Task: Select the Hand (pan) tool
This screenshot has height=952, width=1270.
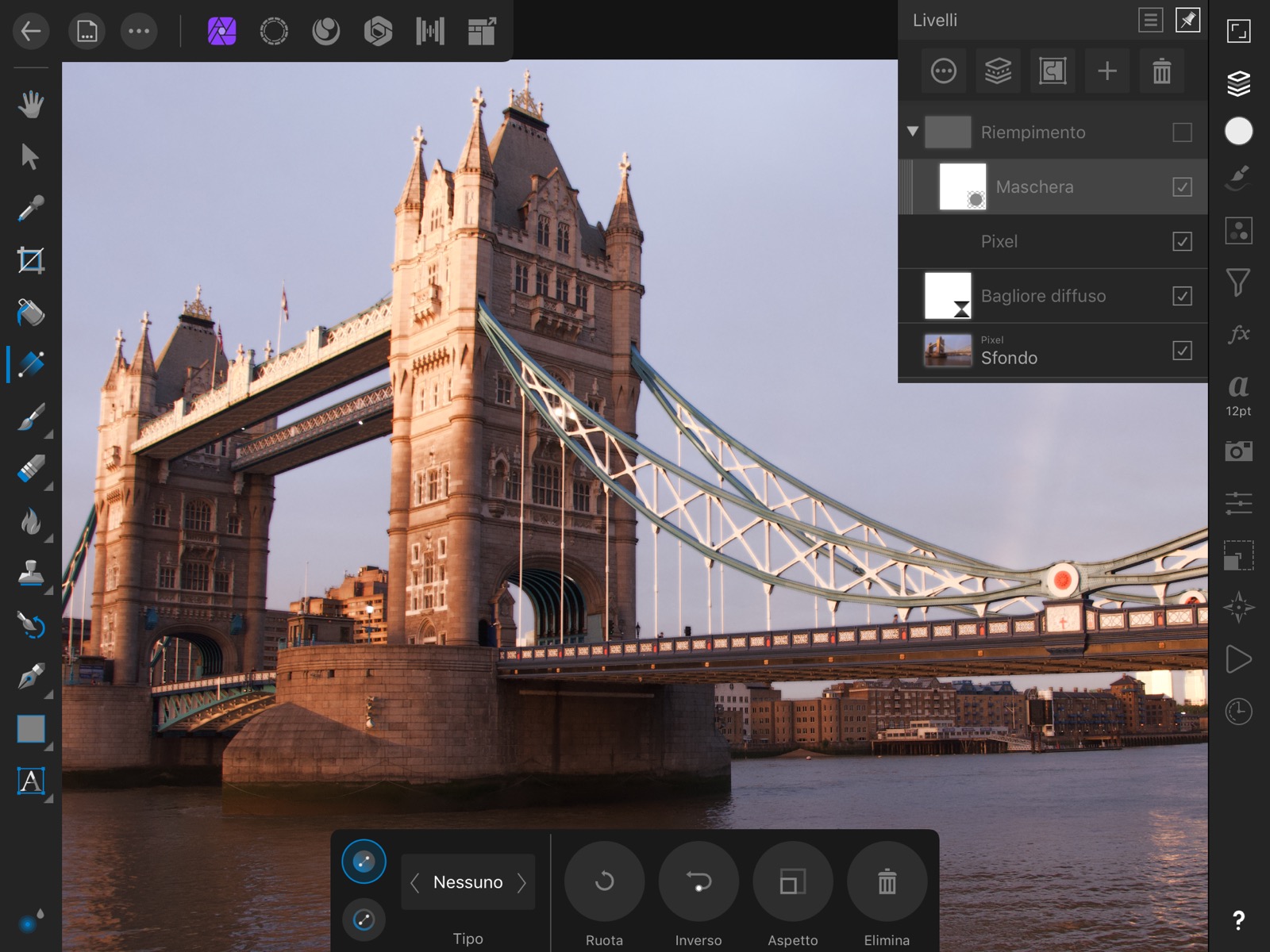Action: [x=30, y=105]
